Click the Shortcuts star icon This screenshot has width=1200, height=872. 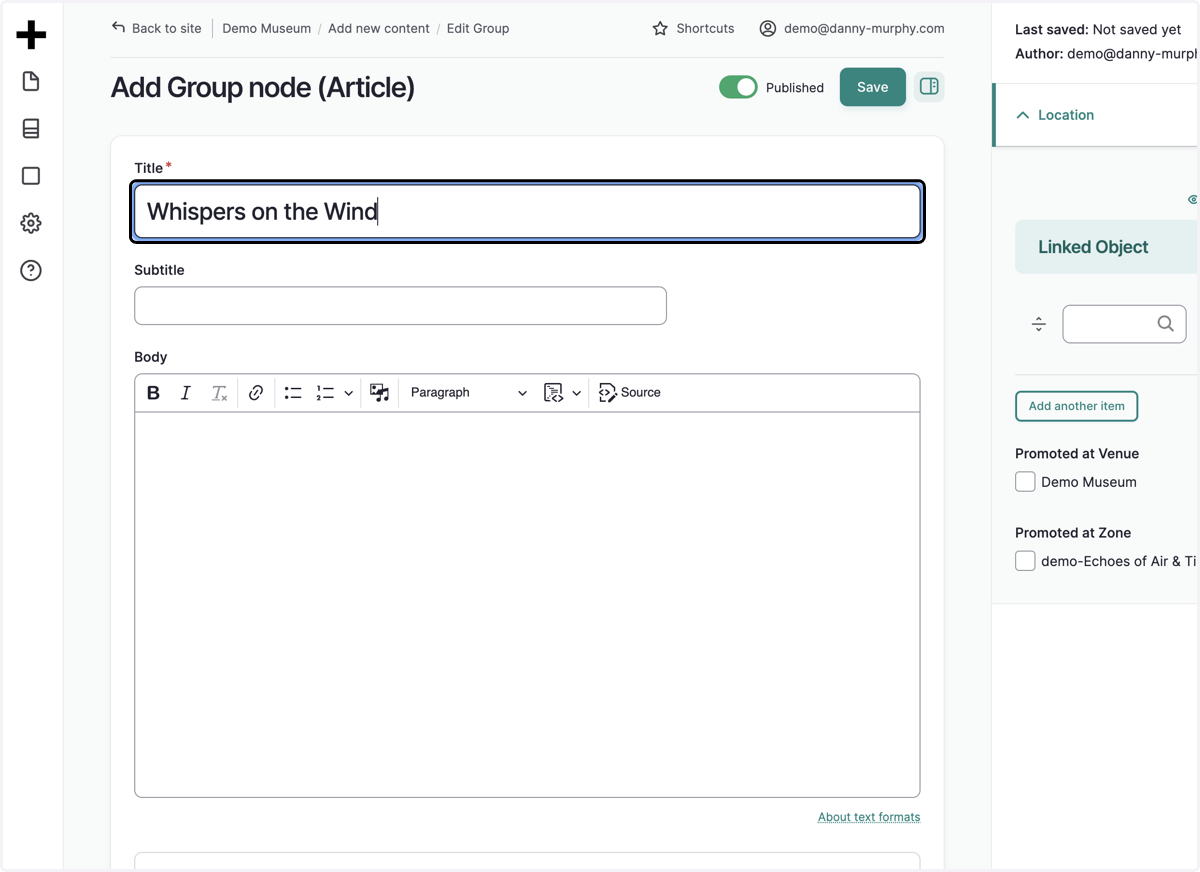[660, 28]
